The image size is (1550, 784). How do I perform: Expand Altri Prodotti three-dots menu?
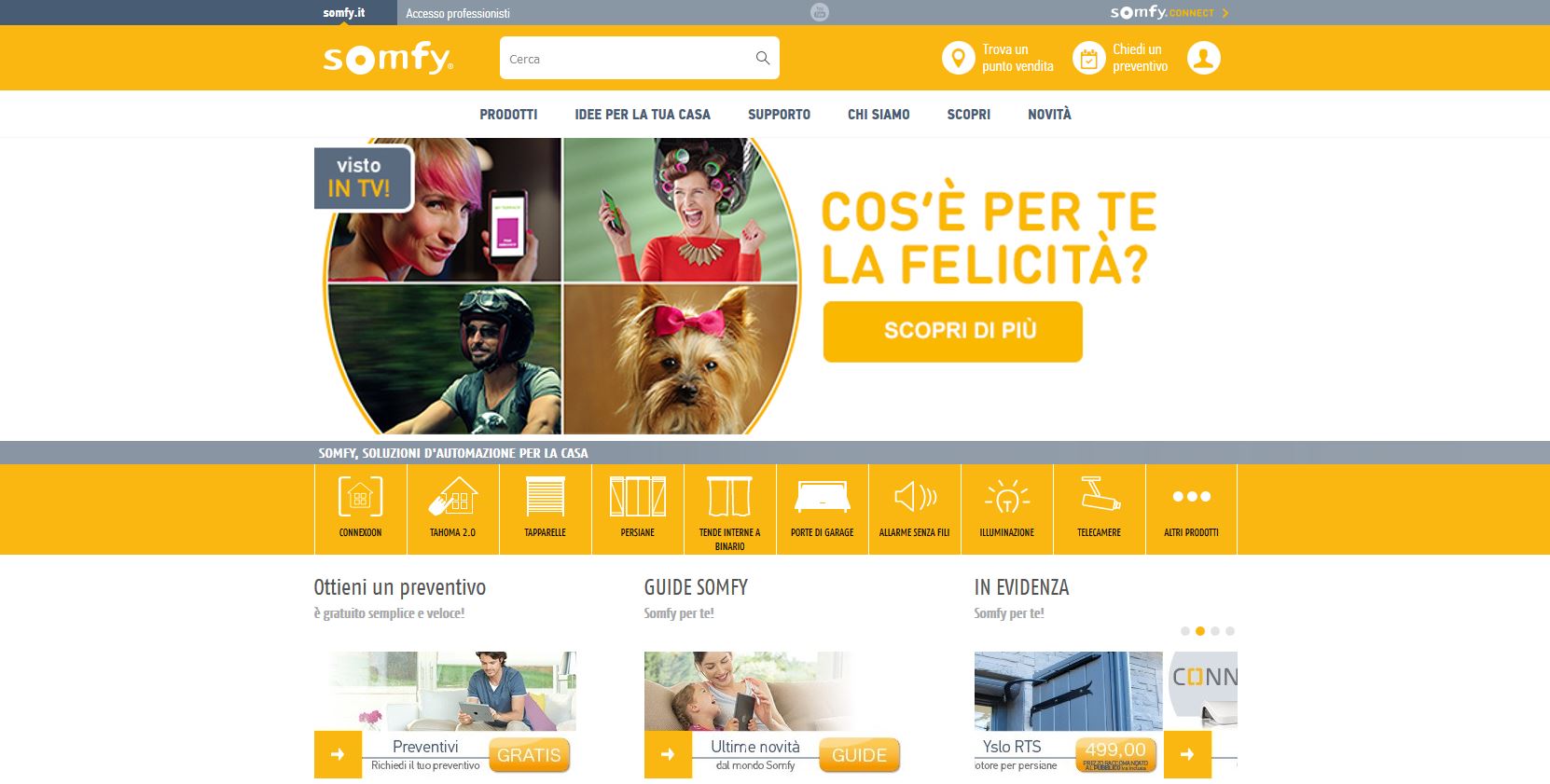tap(1191, 497)
